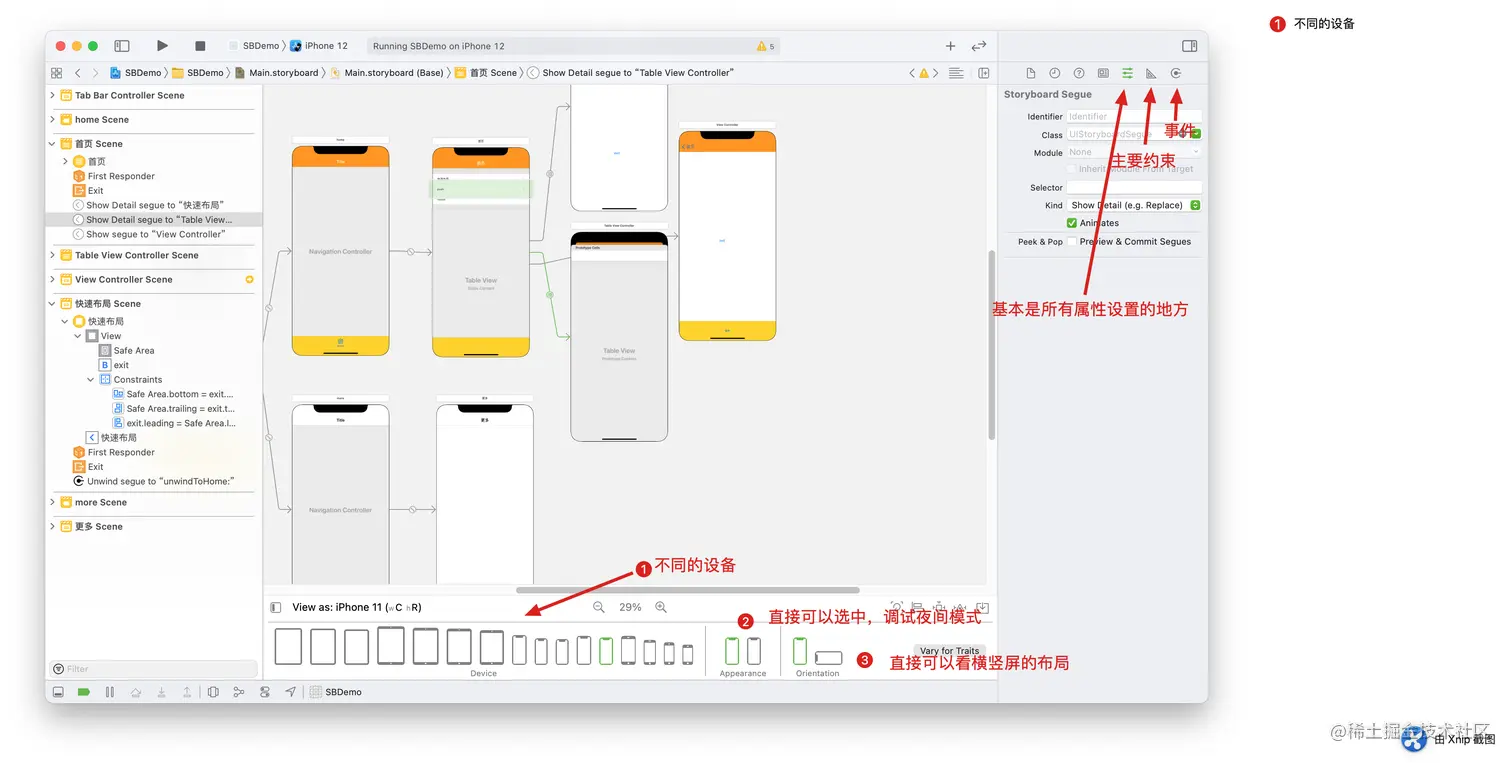
Task: Expand home Scene disclosure triangle
Action: pos(53,119)
